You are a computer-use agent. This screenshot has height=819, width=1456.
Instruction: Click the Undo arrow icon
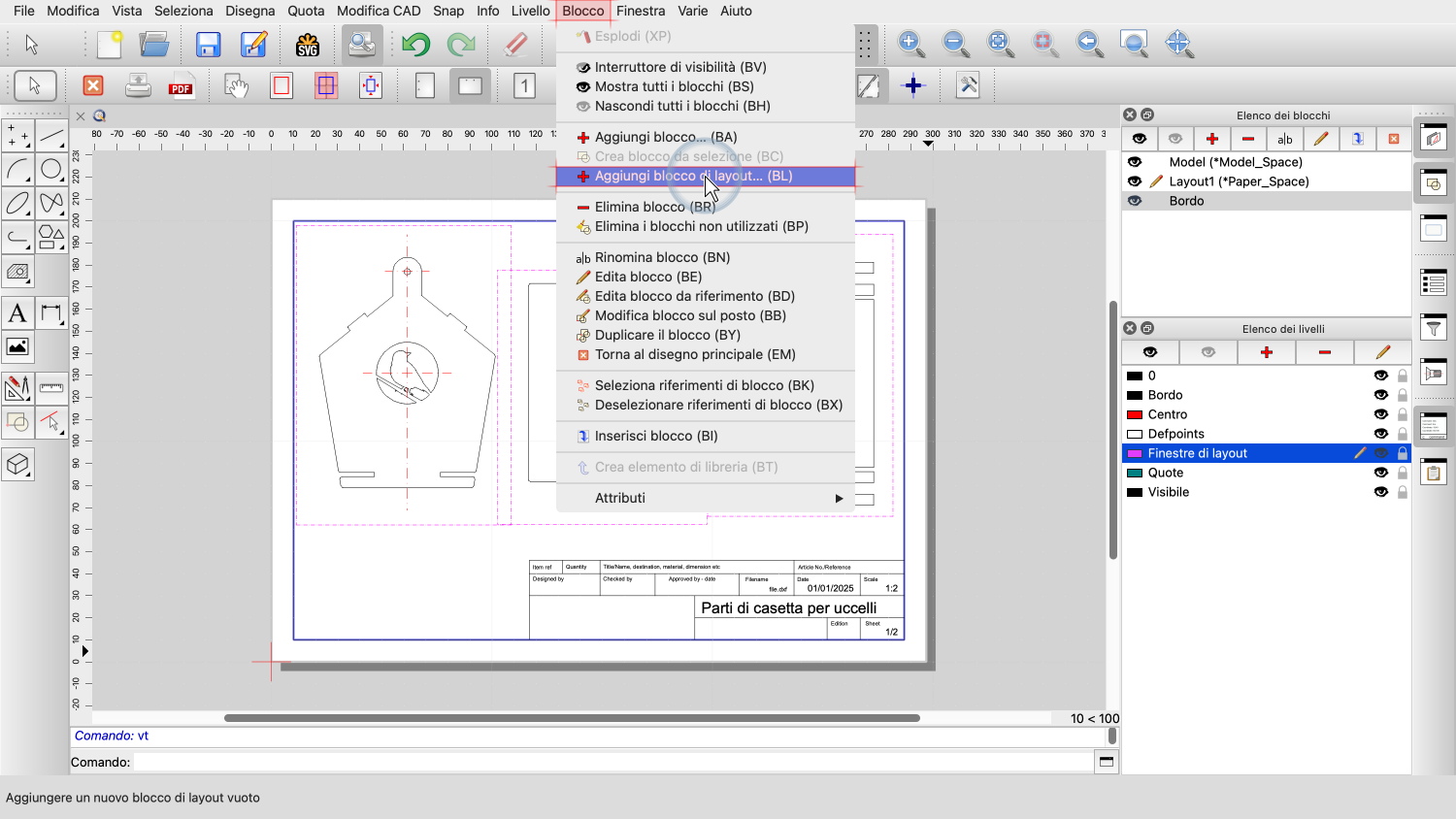click(x=416, y=45)
